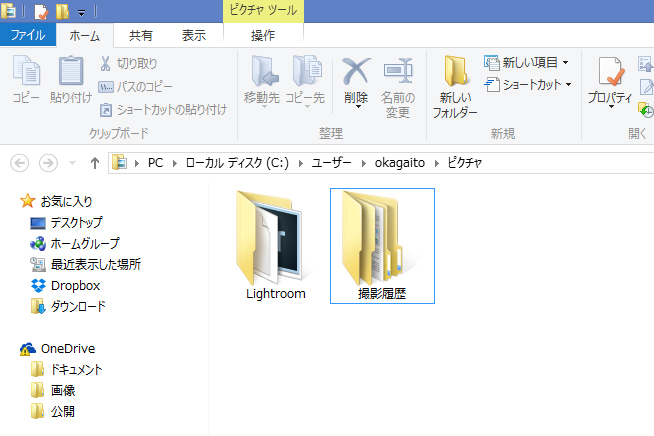Click the プロパティ (Properties) icon
Image resolution: width=654 pixels, height=436 pixels.
tap(611, 71)
